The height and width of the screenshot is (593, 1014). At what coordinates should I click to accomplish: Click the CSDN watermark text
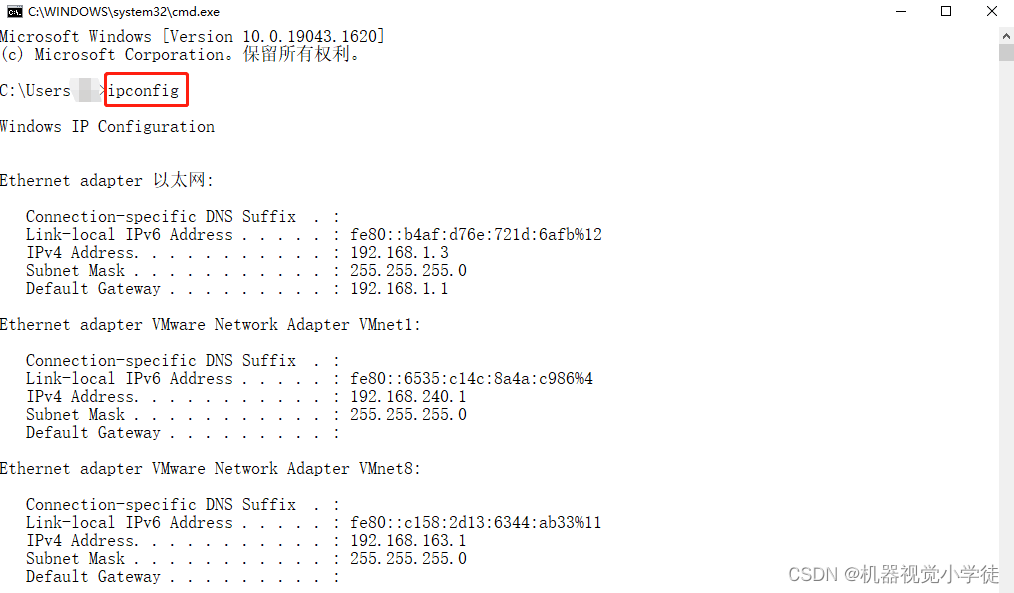pos(894,574)
